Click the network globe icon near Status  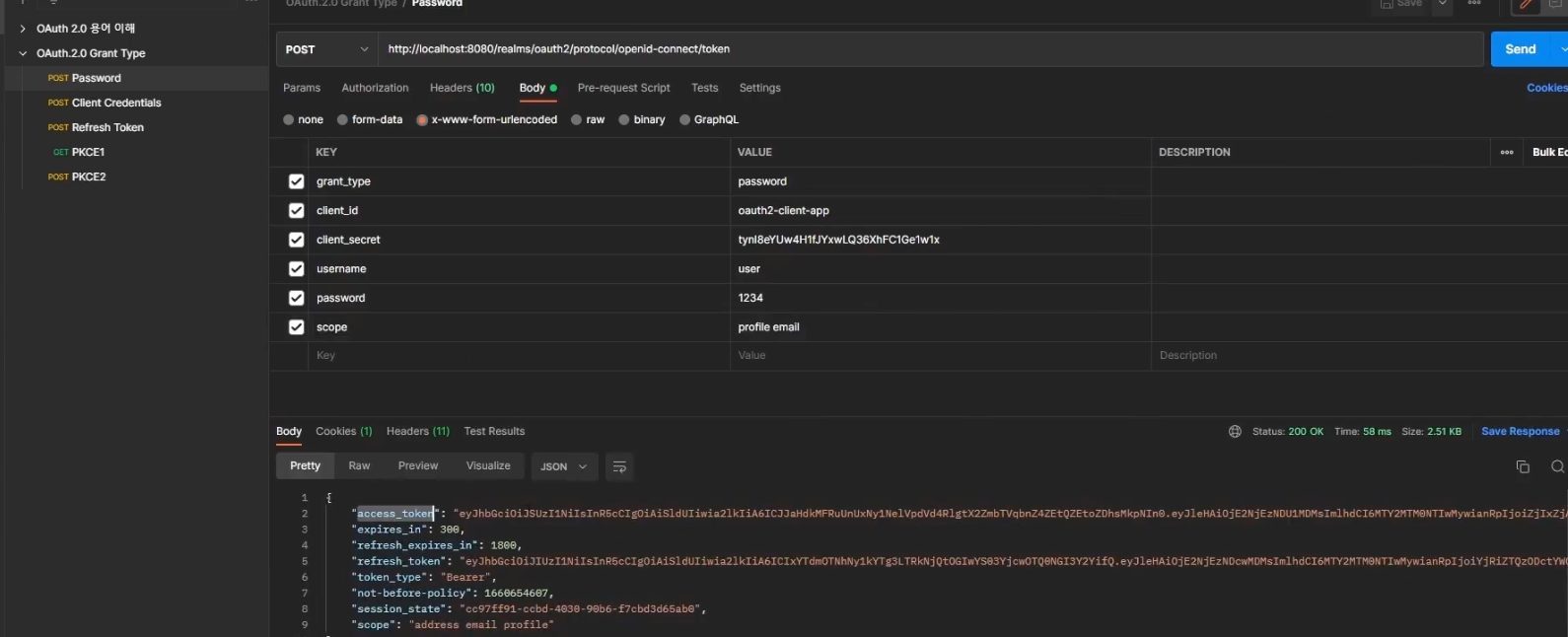1235,432
